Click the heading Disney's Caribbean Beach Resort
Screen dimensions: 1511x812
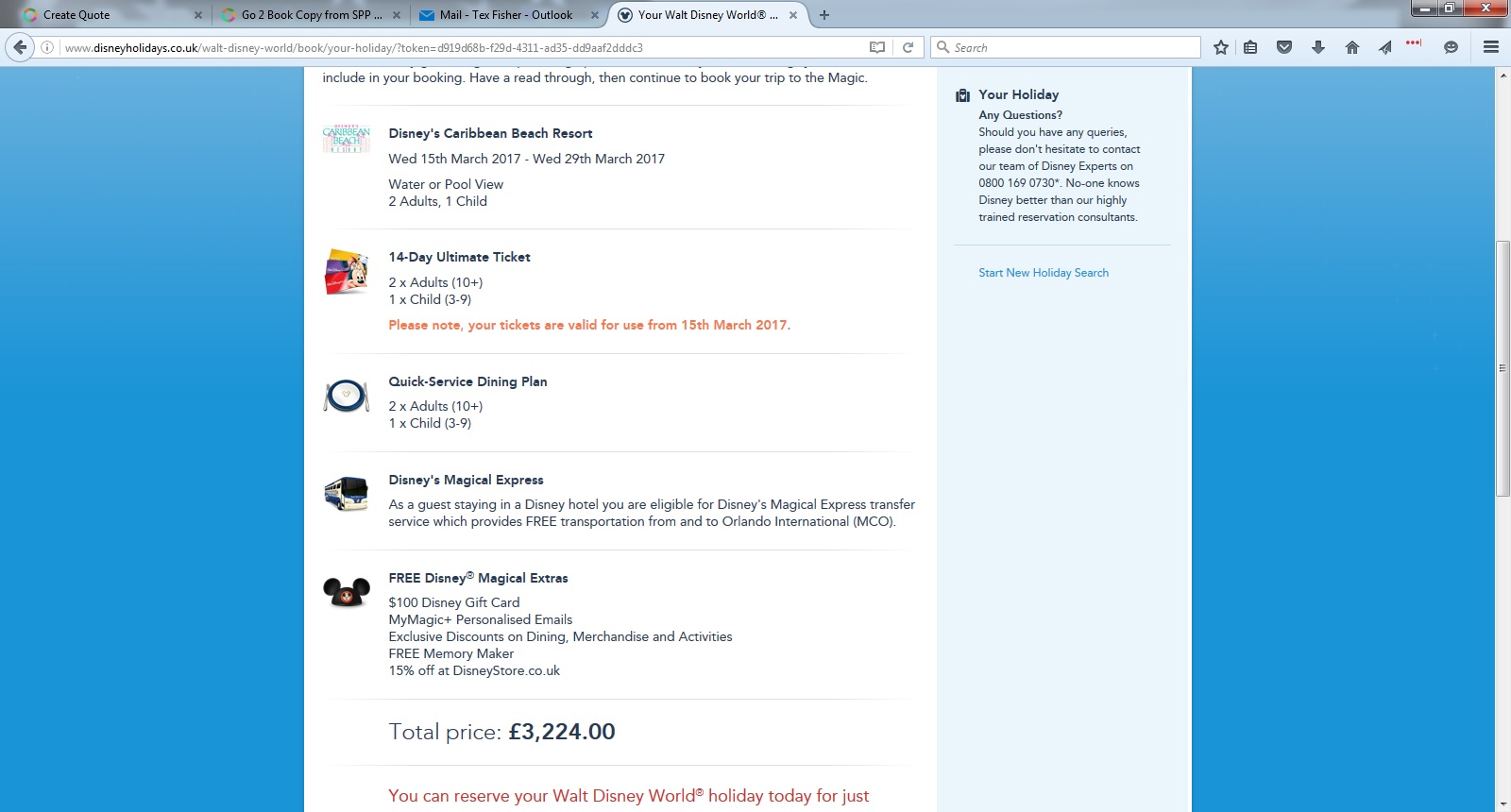click(x=490, y=133)
